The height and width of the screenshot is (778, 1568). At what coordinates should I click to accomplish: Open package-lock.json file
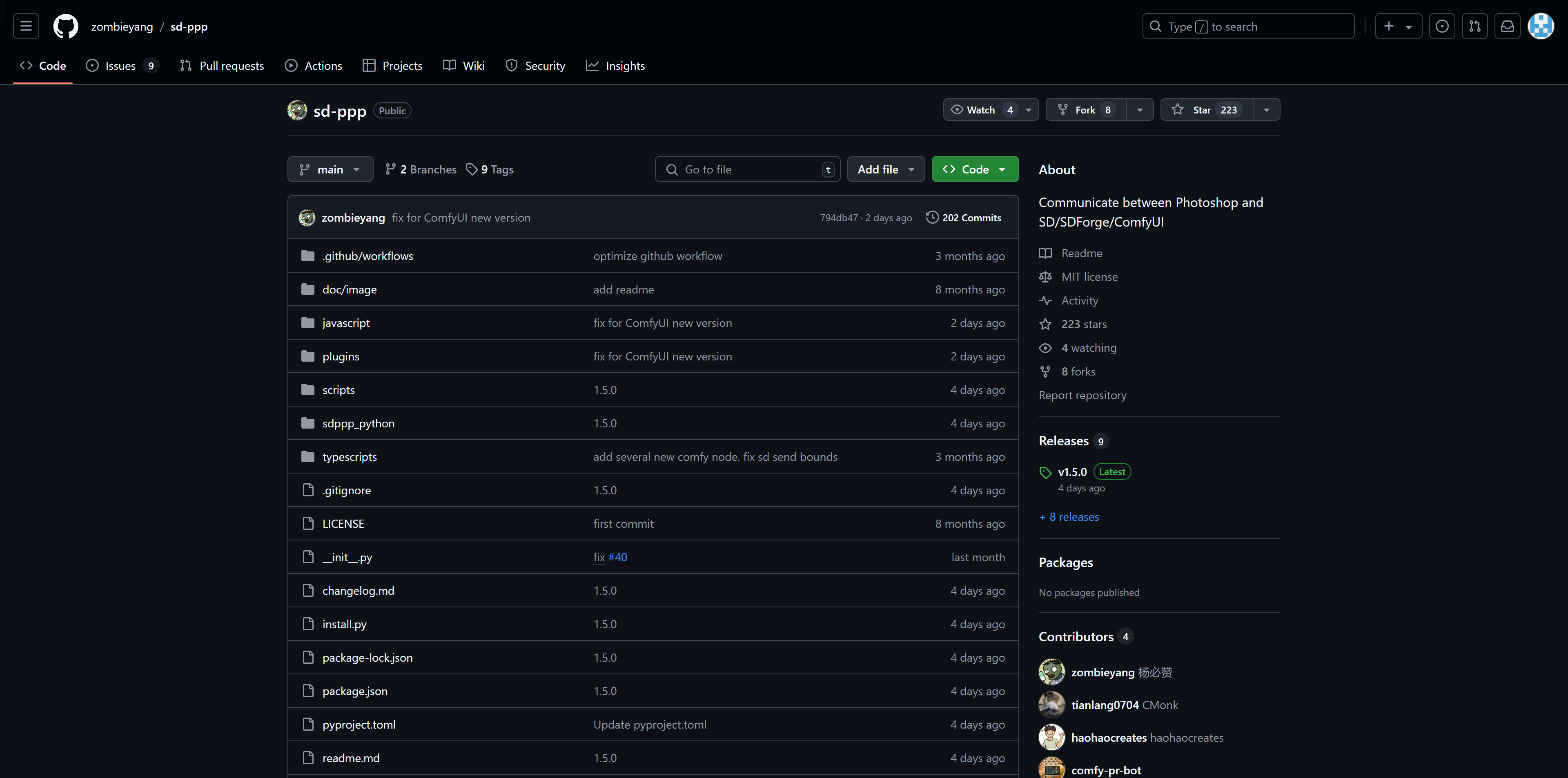click(x=367, y=657)
